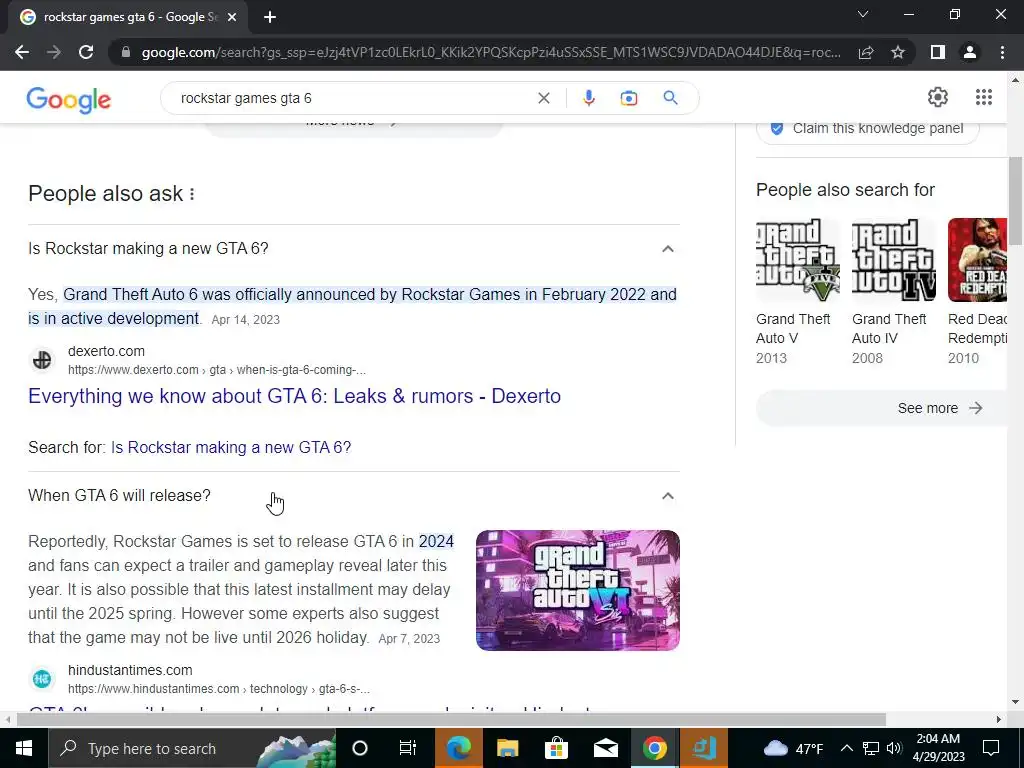The image size is (1024, 768).
Task: Open Red Dead Redemption card
Action: click(978, 292)
